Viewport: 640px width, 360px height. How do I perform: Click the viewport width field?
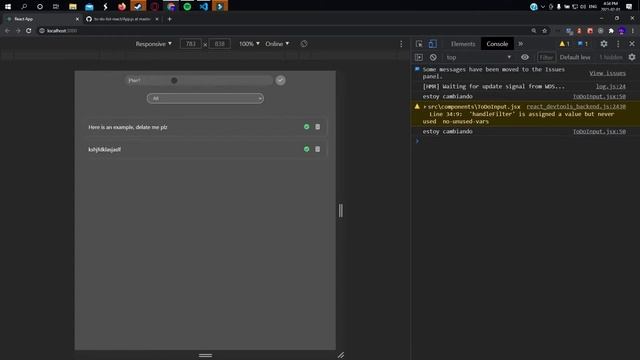point(191,44)
